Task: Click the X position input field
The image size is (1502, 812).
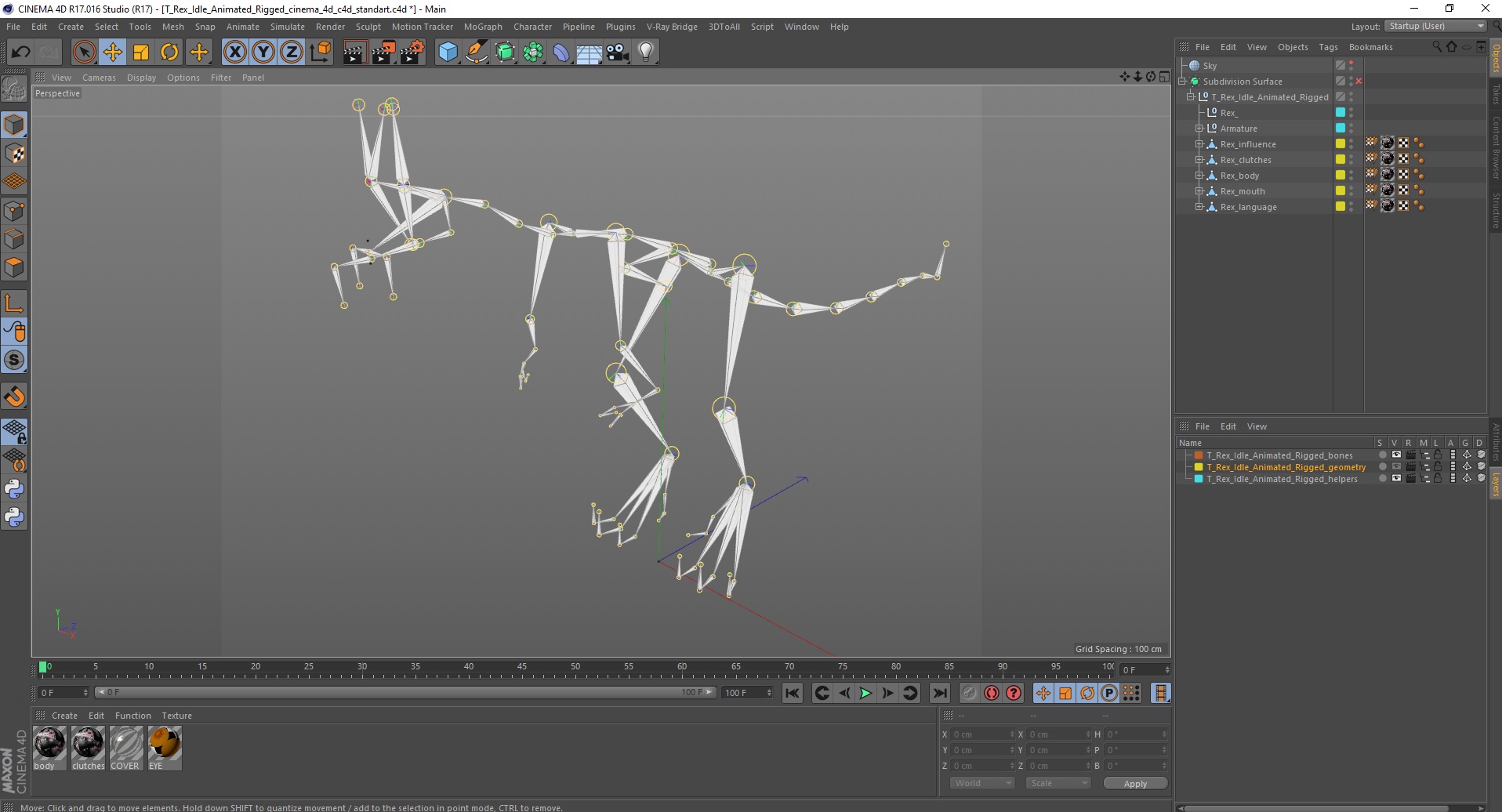Action: [x=983, y=734]
